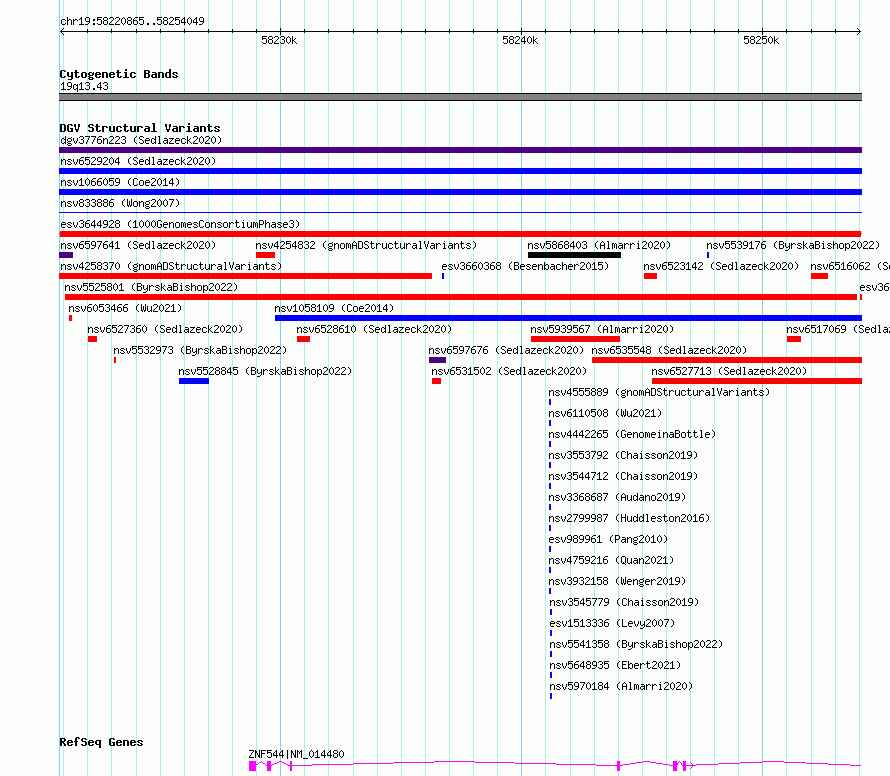
Task: Click the 58230k ruler position label
Action: coord(279,40)
